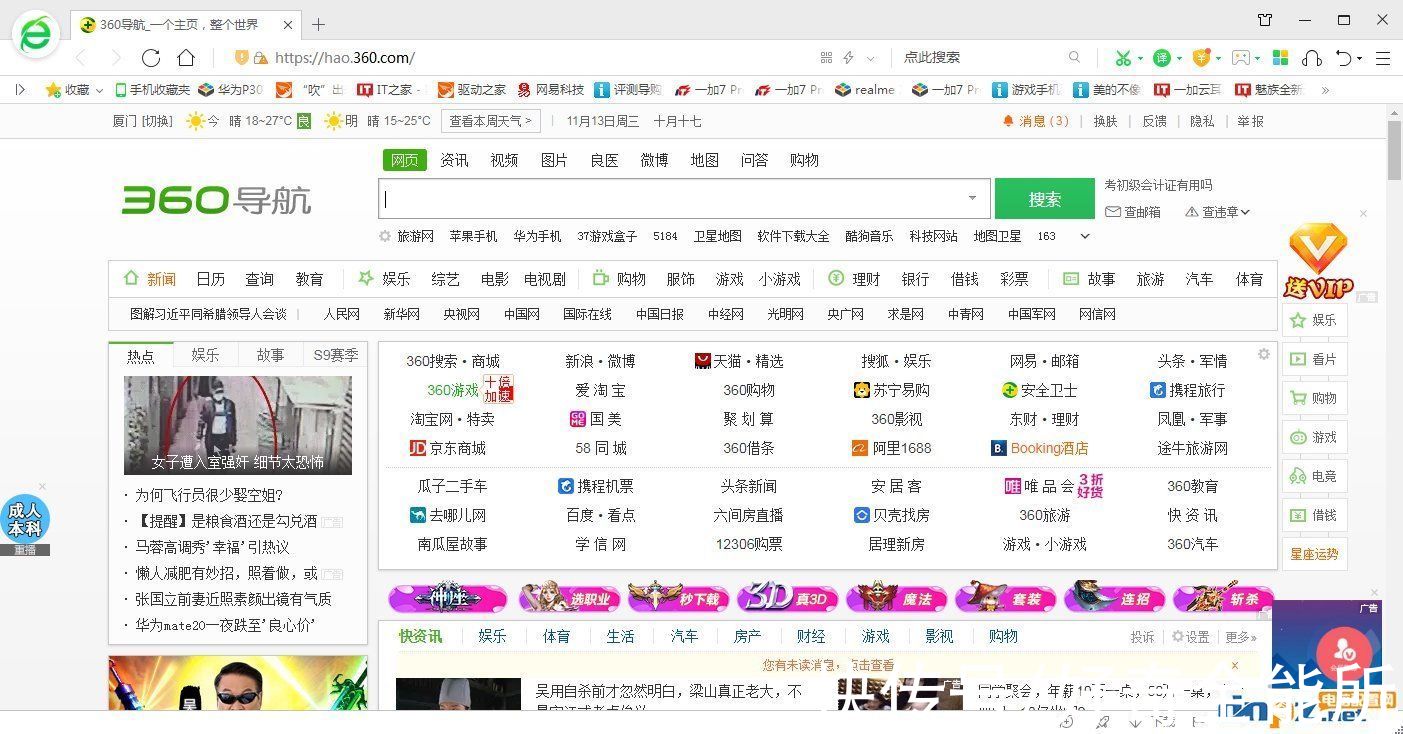Open the green translate icon
The width and height of the screenshot is (1403, 734).
(1161, 58)
